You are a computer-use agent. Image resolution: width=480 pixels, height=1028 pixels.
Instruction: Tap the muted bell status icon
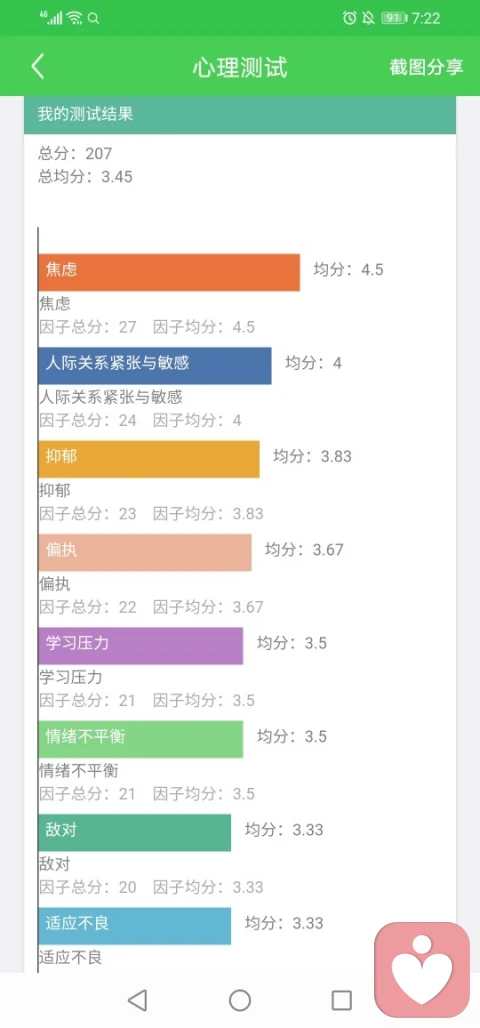click(369, 18)
